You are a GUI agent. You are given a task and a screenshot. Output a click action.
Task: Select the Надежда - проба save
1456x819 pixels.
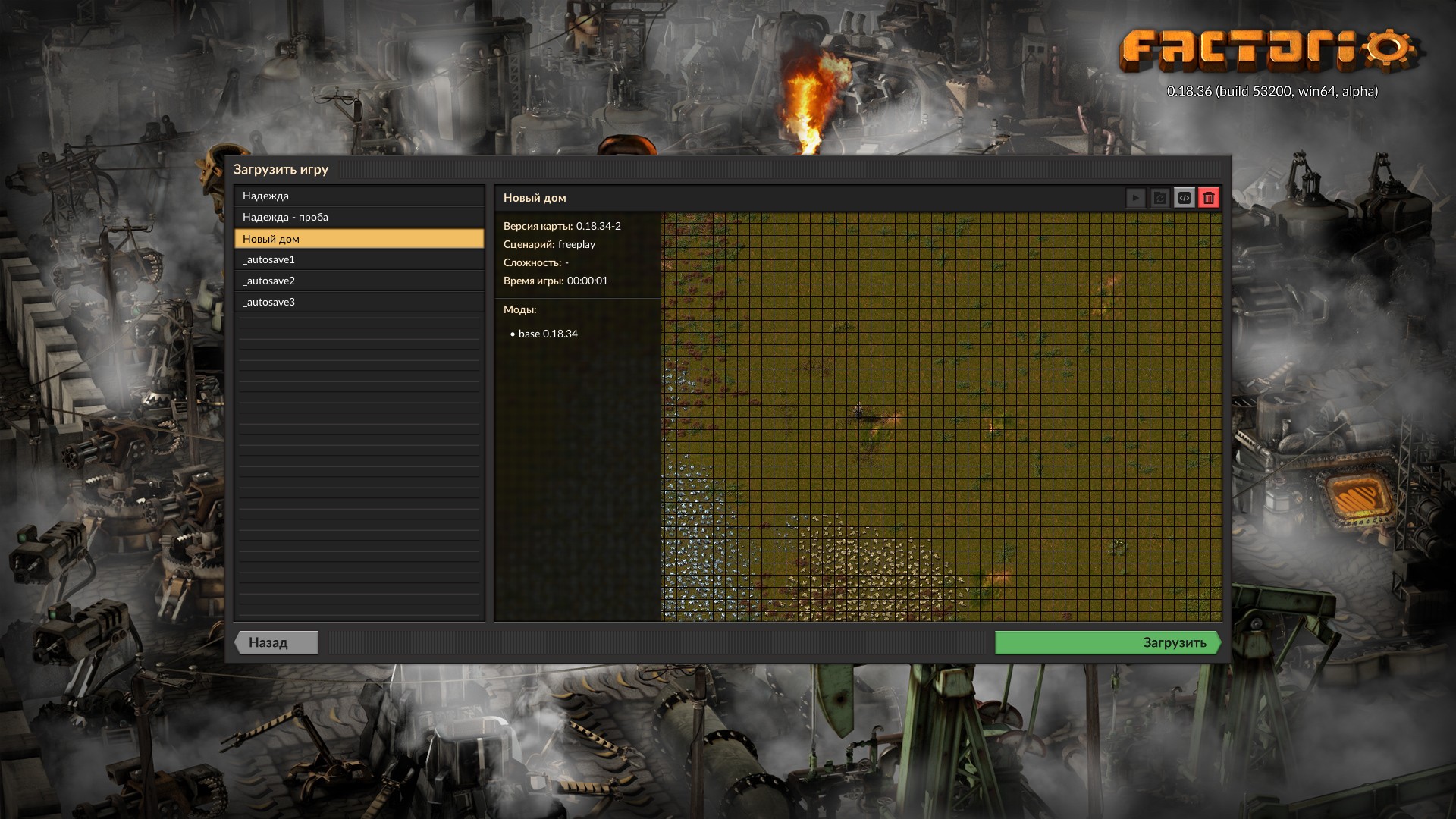coord(359,217)
